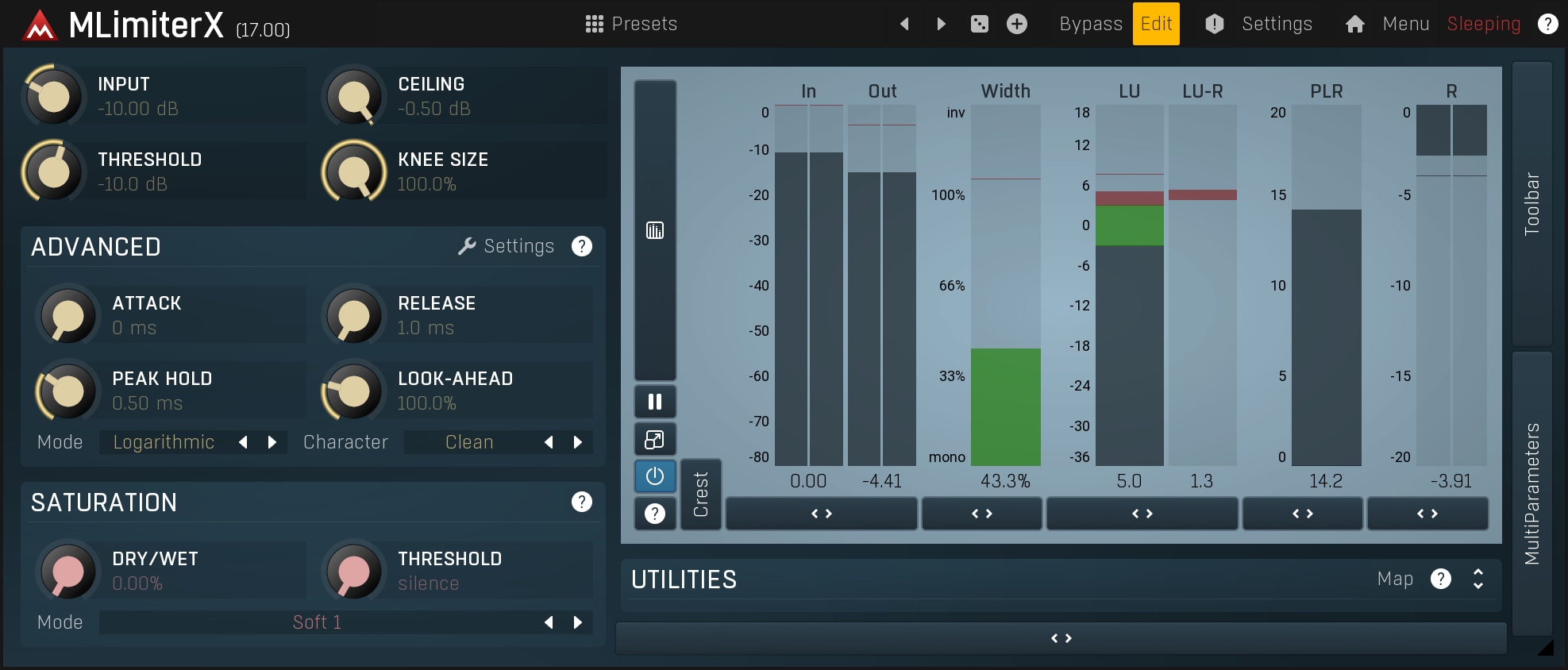Viewport: 1568px width, 670px height.
Task: Click the random preset dice icon
Action: (979, 24)
